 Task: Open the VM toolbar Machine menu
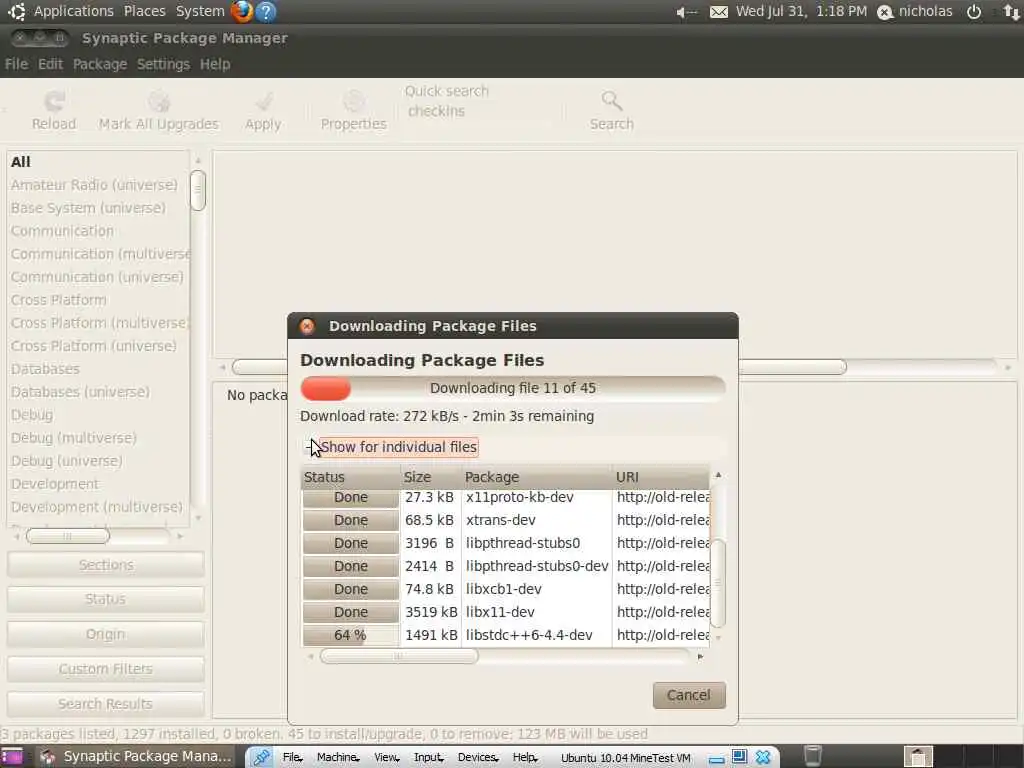pyautogui.click(x=338, y=758)
